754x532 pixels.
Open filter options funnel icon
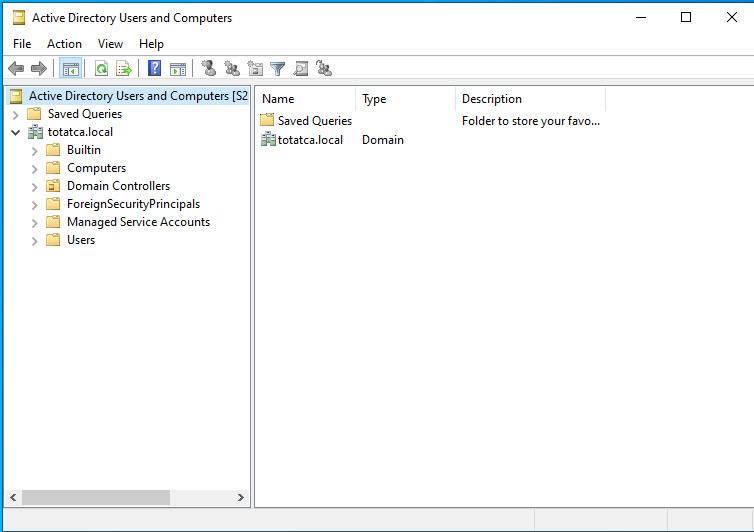277,69
